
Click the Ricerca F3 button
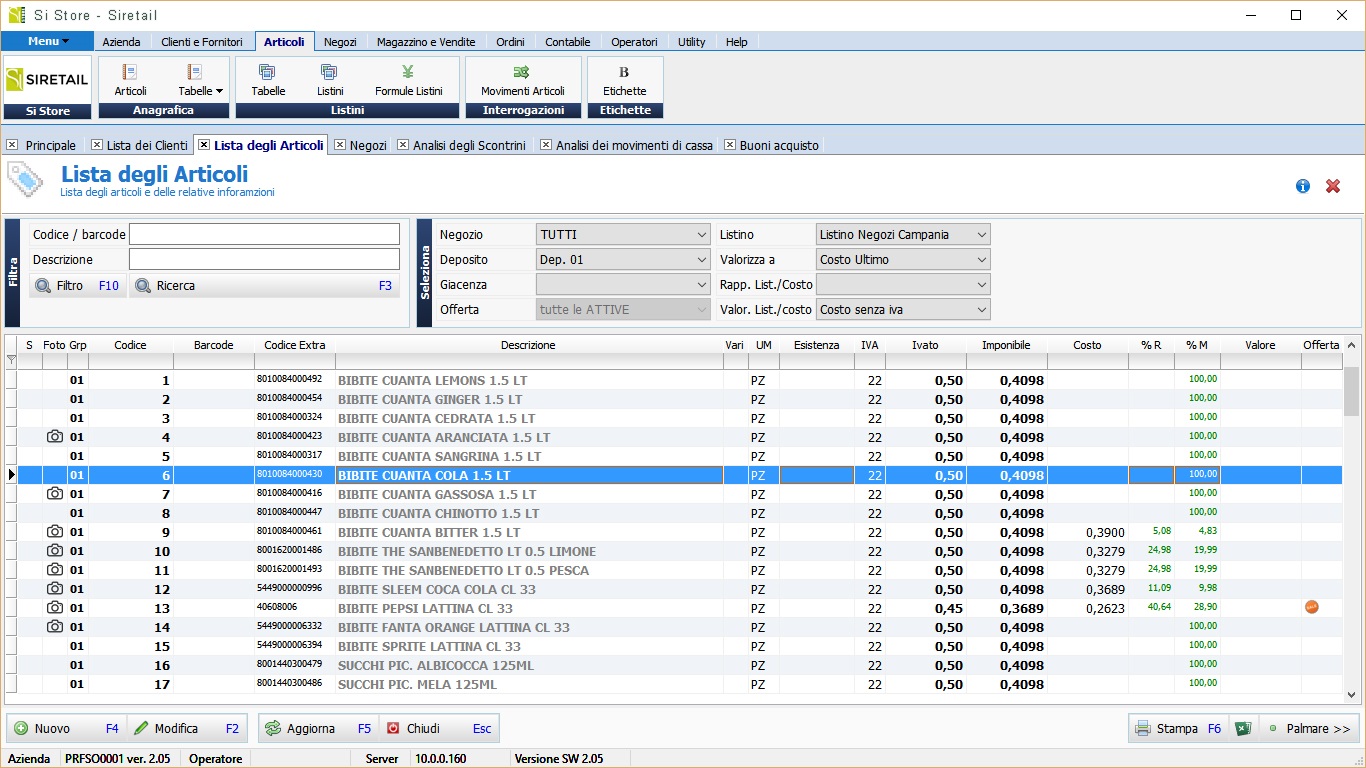(264, 286)
